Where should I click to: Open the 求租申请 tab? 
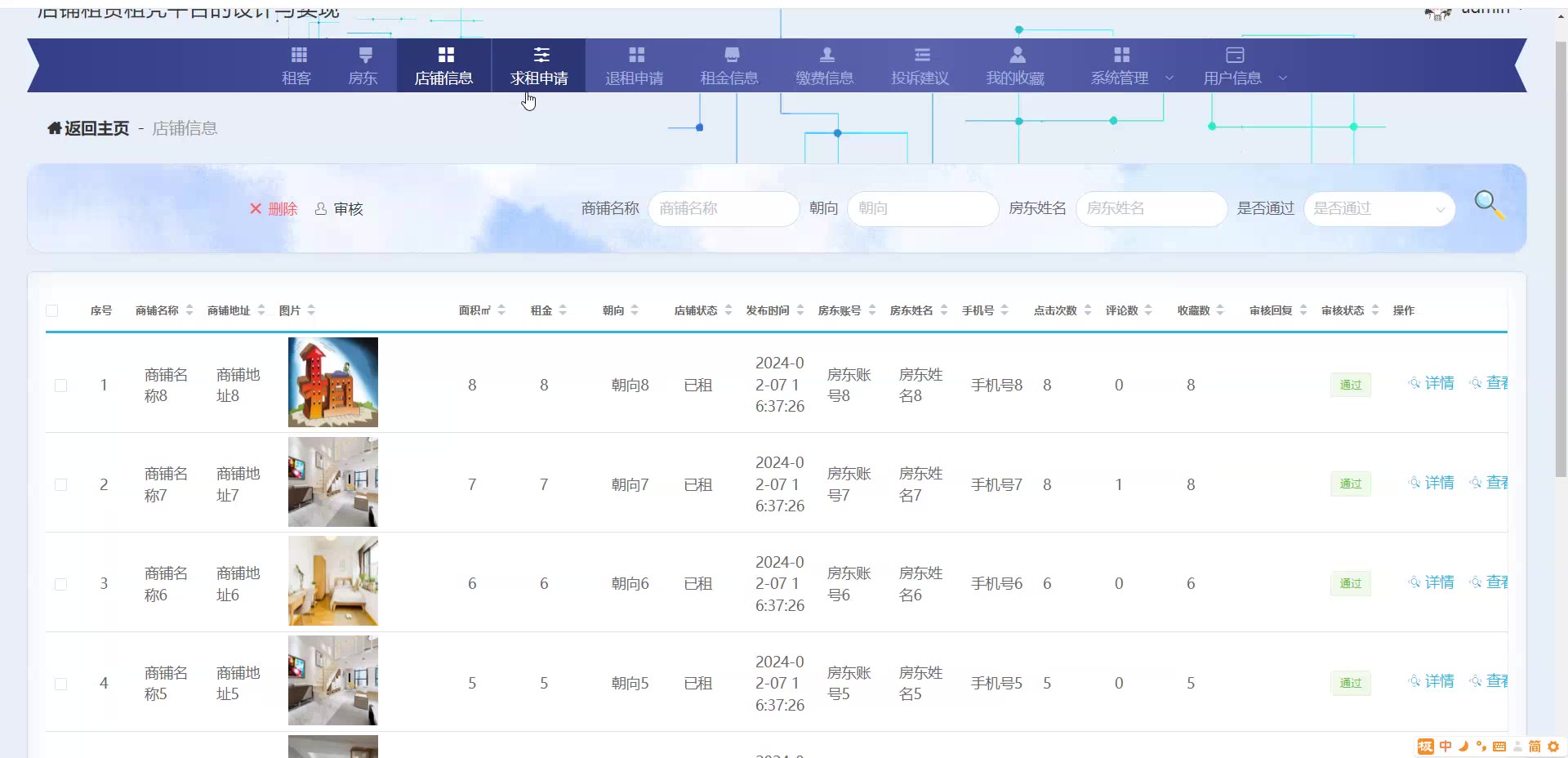[x=539, y=66]
